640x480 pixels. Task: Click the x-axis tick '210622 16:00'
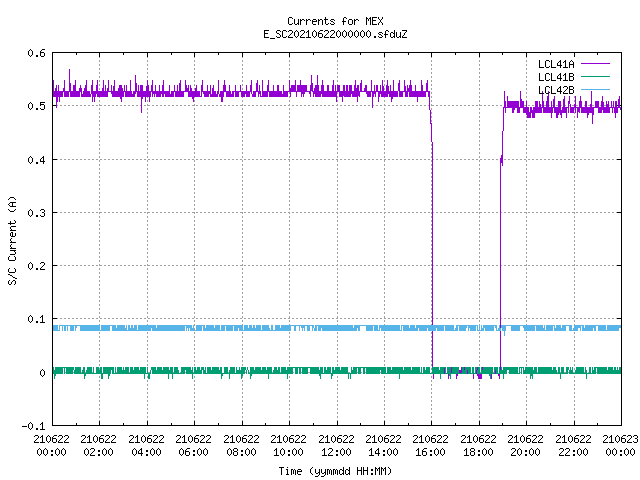pos(430,446)
